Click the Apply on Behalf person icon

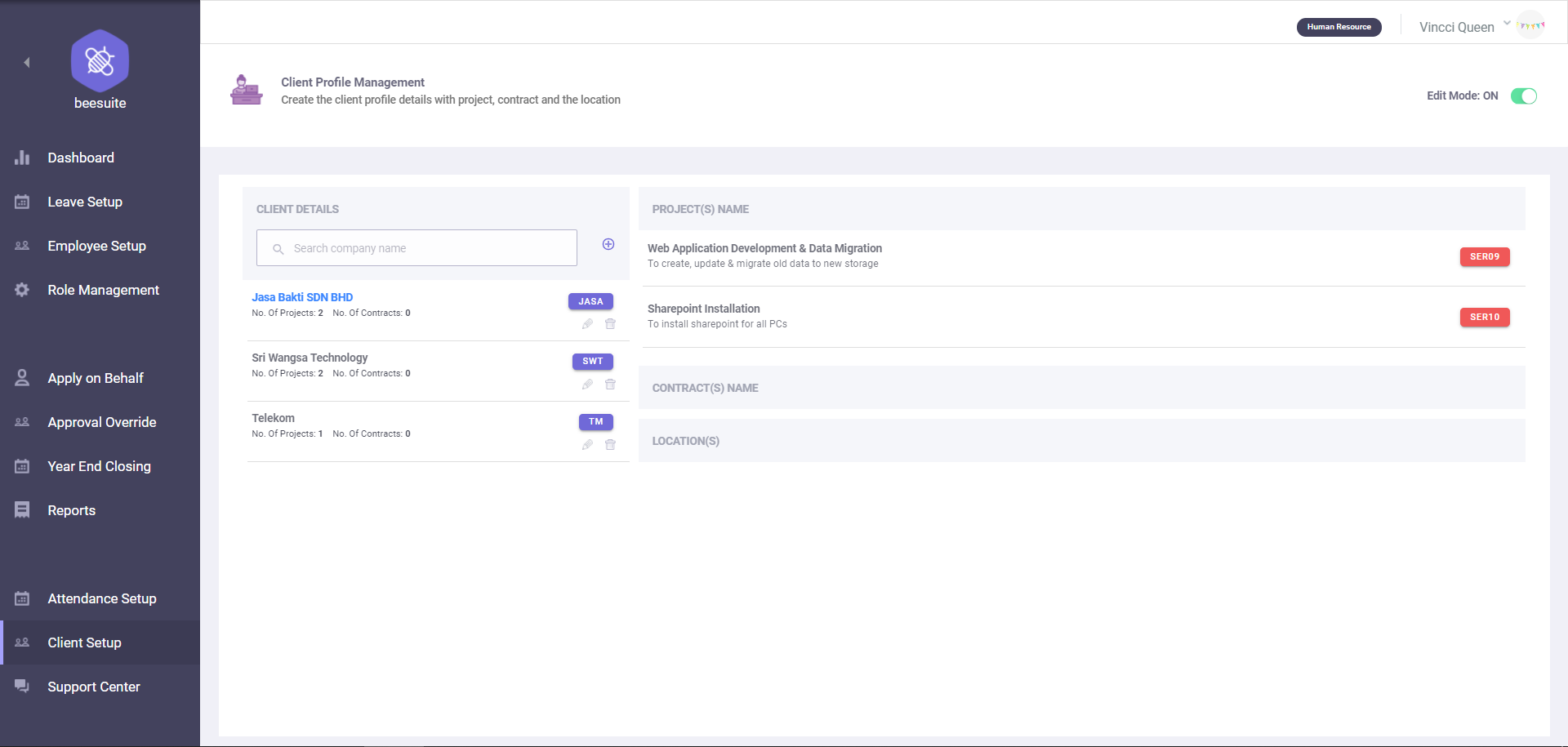[22, 378]
